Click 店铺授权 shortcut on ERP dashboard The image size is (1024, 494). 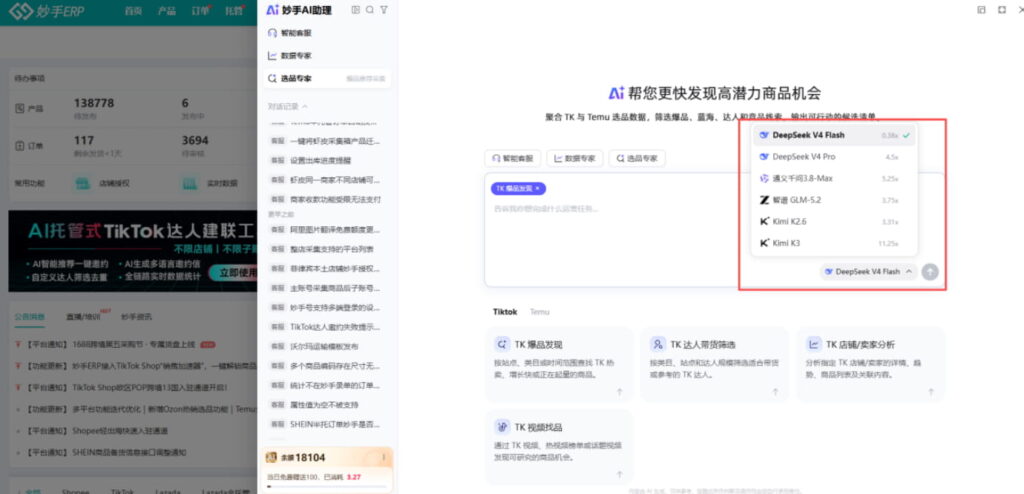(103, 184)
